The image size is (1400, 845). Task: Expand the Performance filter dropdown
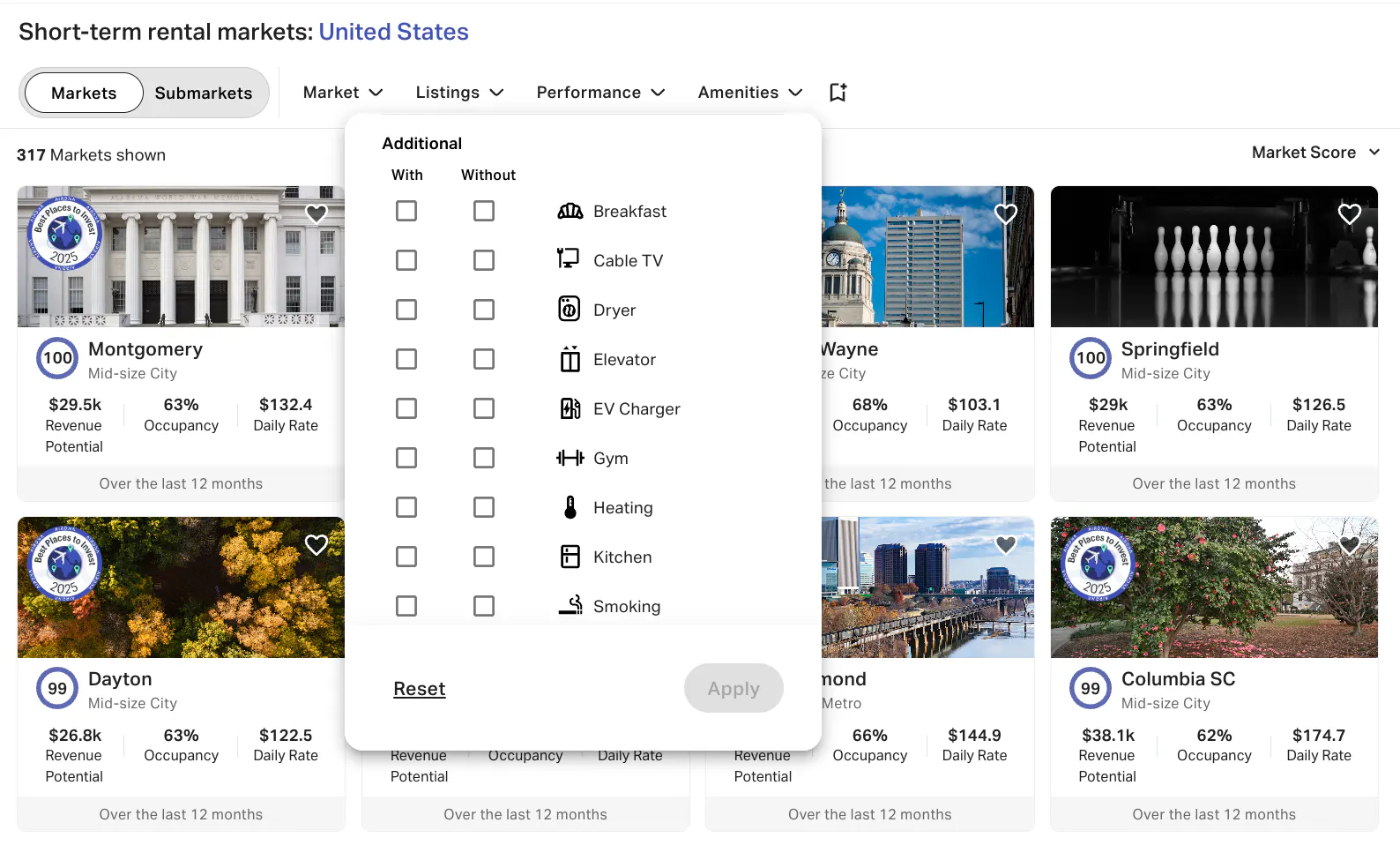pos(600,93)
